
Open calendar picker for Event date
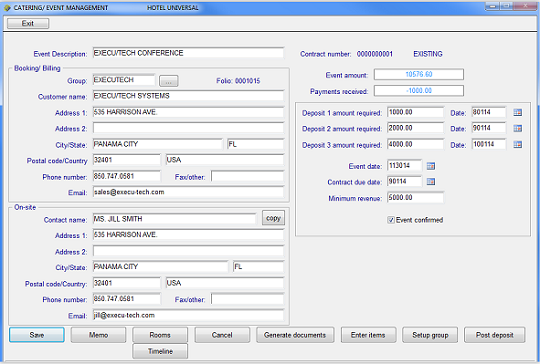[431, 166]
